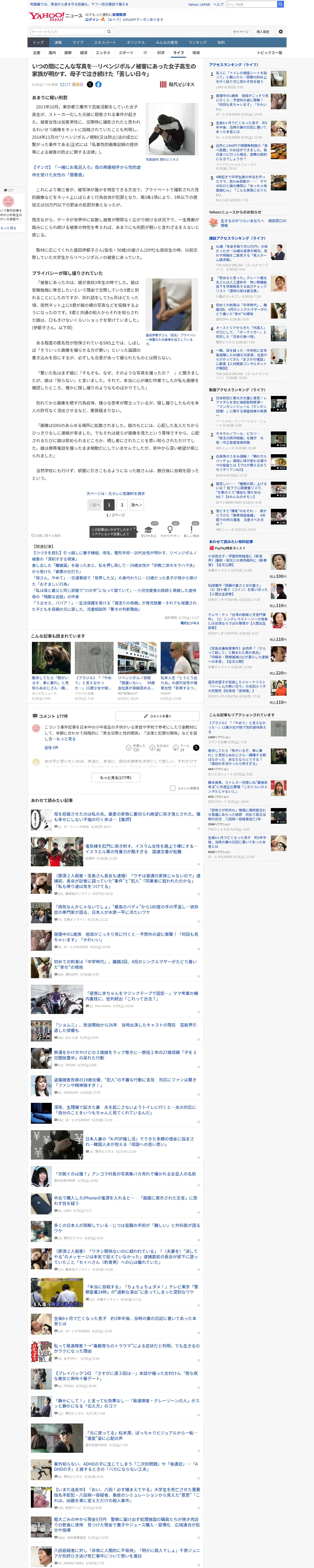Expand 返信 6件 replies on first comment
Viewport: 314px width, 1568px height.
[51, 747]
